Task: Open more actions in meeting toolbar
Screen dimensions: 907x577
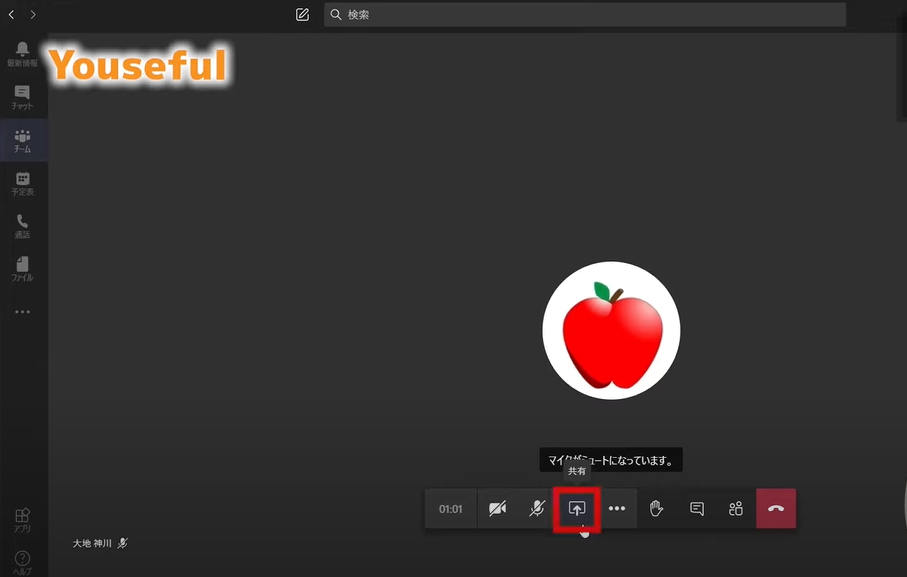Action: pyautogui.click(x=617, y=509)
